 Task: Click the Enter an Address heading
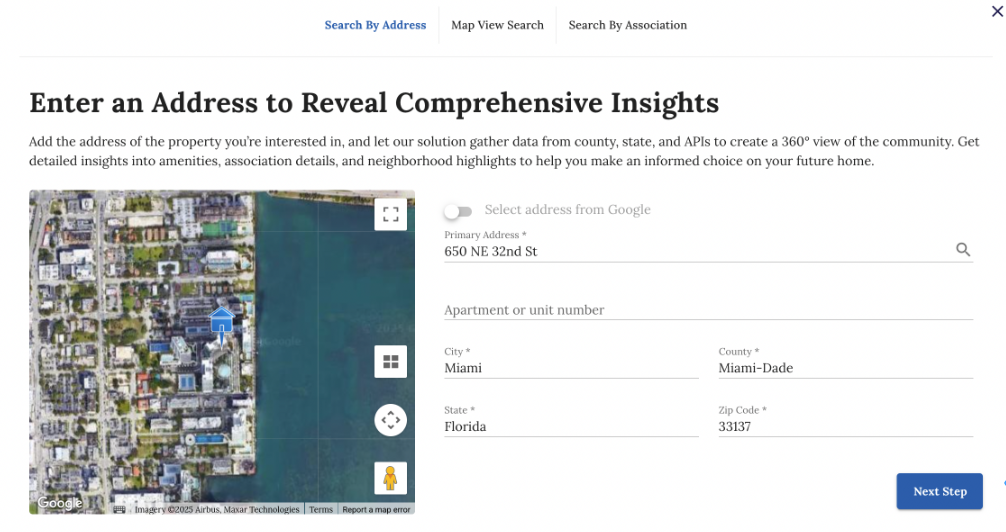374,103
